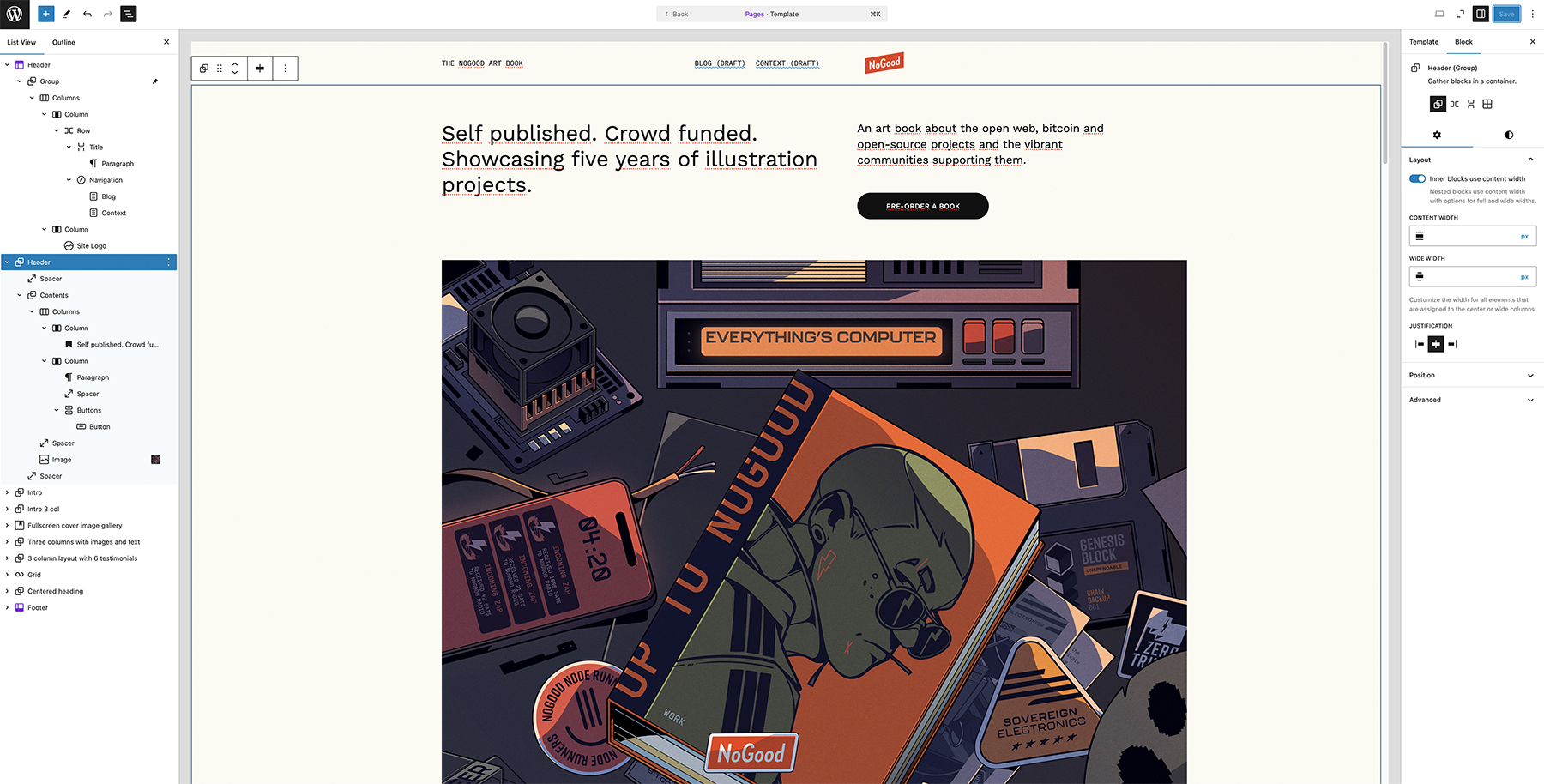The height and width of the screenshot is (784, 1544).
Task: Select justify items left
Action: [x=1420, y=344]
